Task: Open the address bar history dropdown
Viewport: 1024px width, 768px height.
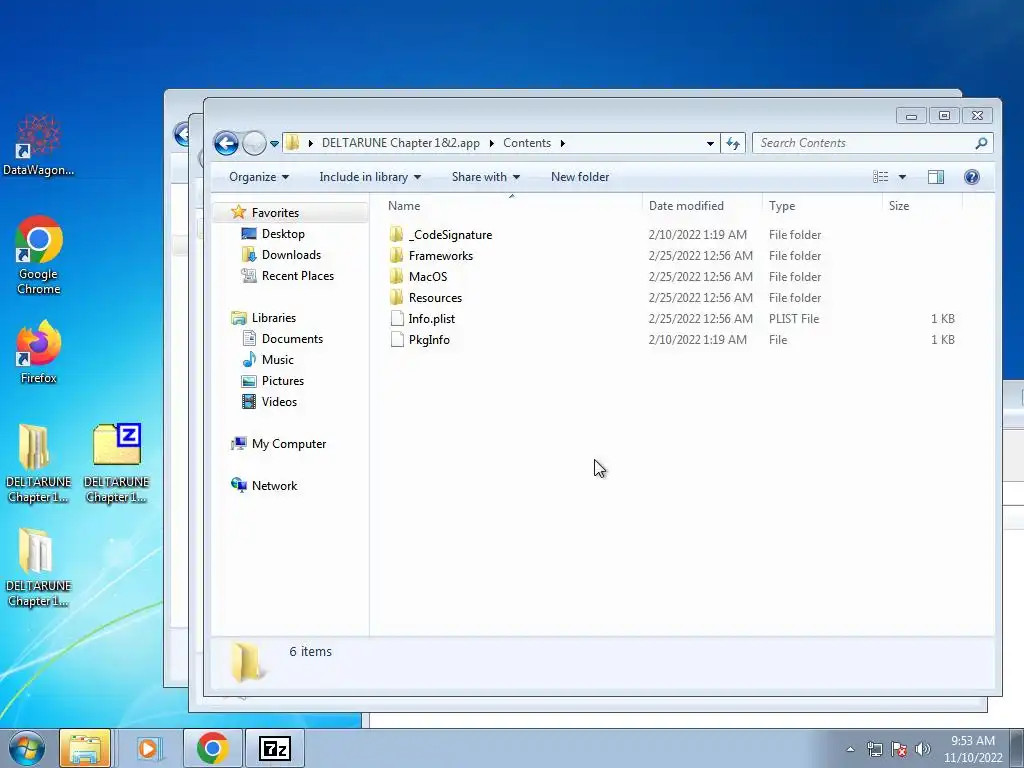Action: click(x=710, y=143)
